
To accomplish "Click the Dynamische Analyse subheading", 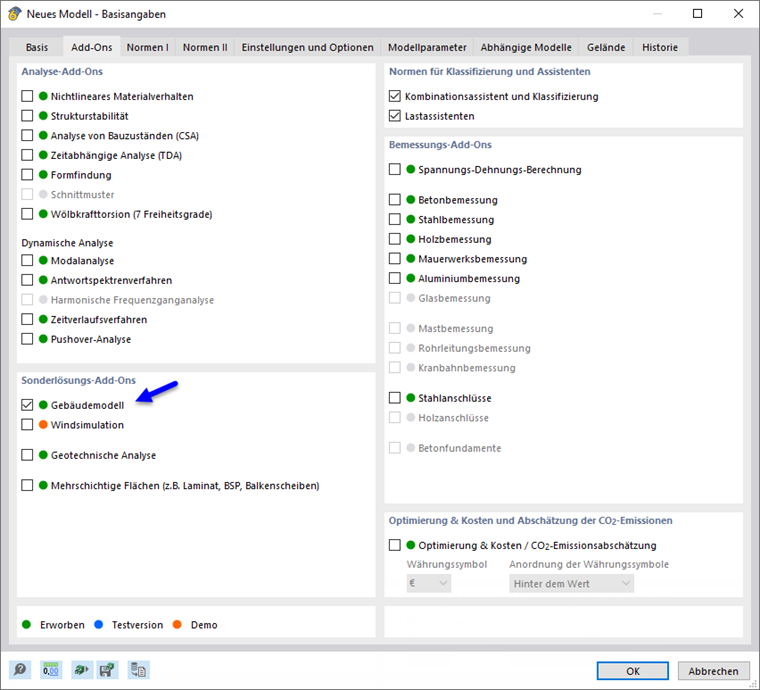I will pyautogui.click(x=67, y=243).
